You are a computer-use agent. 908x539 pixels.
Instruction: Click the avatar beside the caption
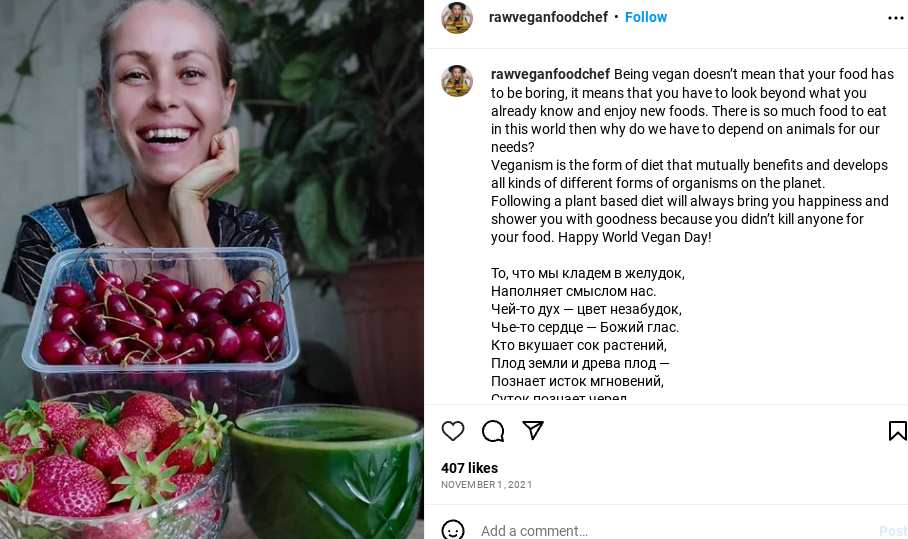pos(457,81)
